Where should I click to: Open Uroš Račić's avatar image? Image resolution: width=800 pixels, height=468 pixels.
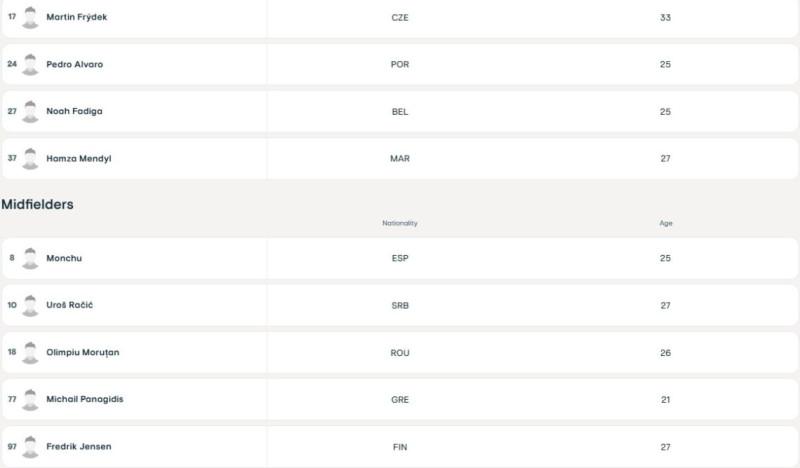(x=30, y=306)
